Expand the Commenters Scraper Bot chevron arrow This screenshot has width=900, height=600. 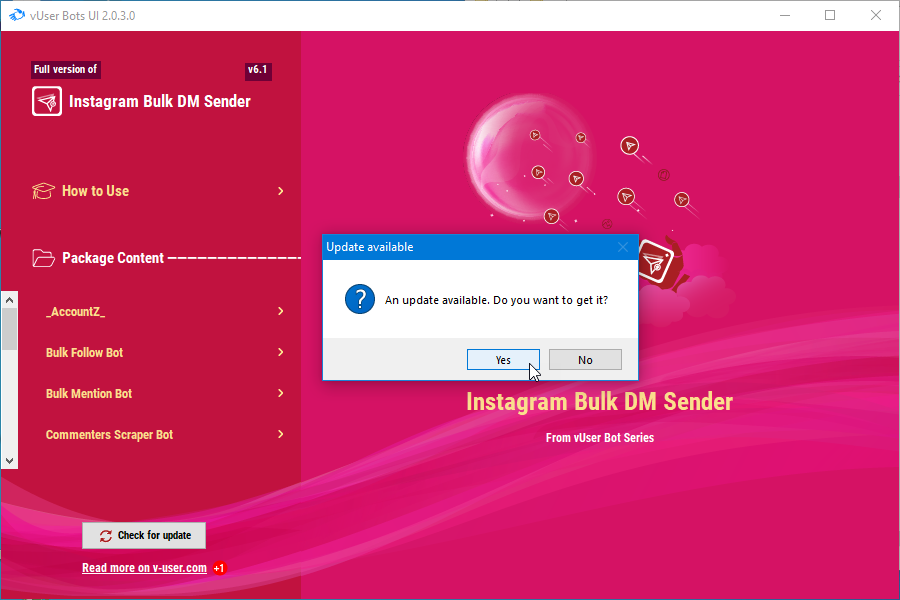pos(281,434)
